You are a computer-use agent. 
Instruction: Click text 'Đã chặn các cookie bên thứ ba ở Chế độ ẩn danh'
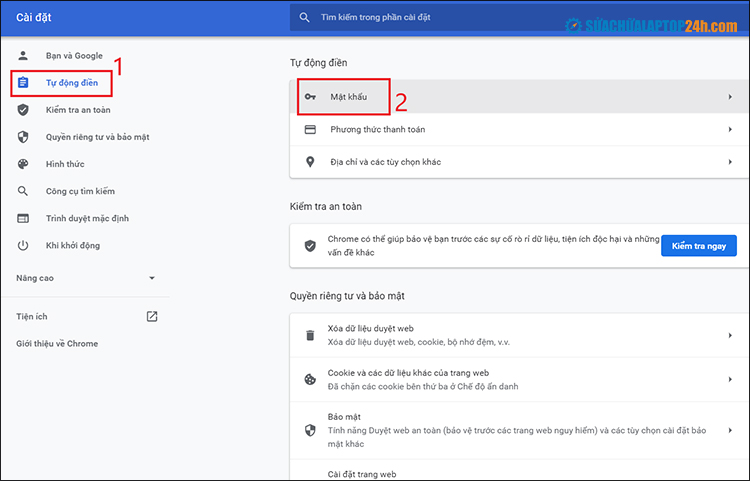(423, 386)
